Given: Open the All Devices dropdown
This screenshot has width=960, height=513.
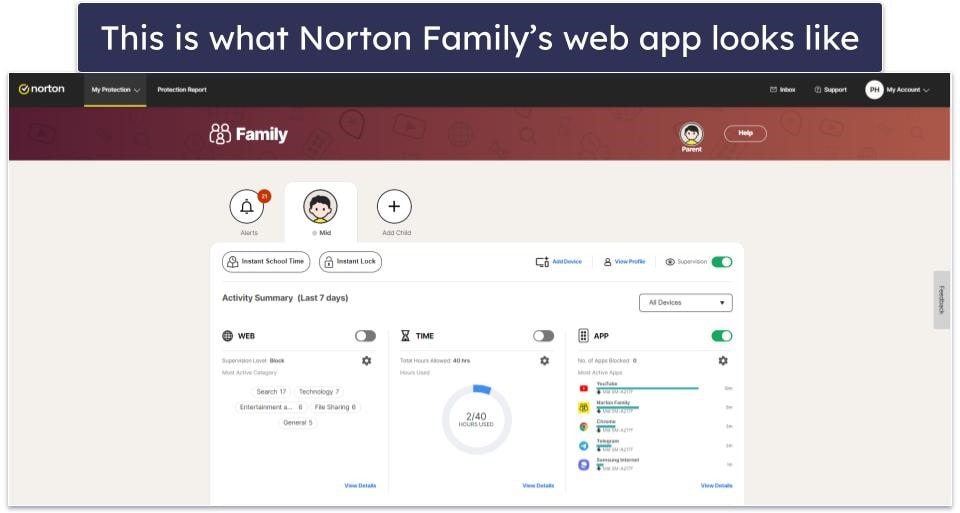Looking at the screenshot, I should (x=686, y=302).
